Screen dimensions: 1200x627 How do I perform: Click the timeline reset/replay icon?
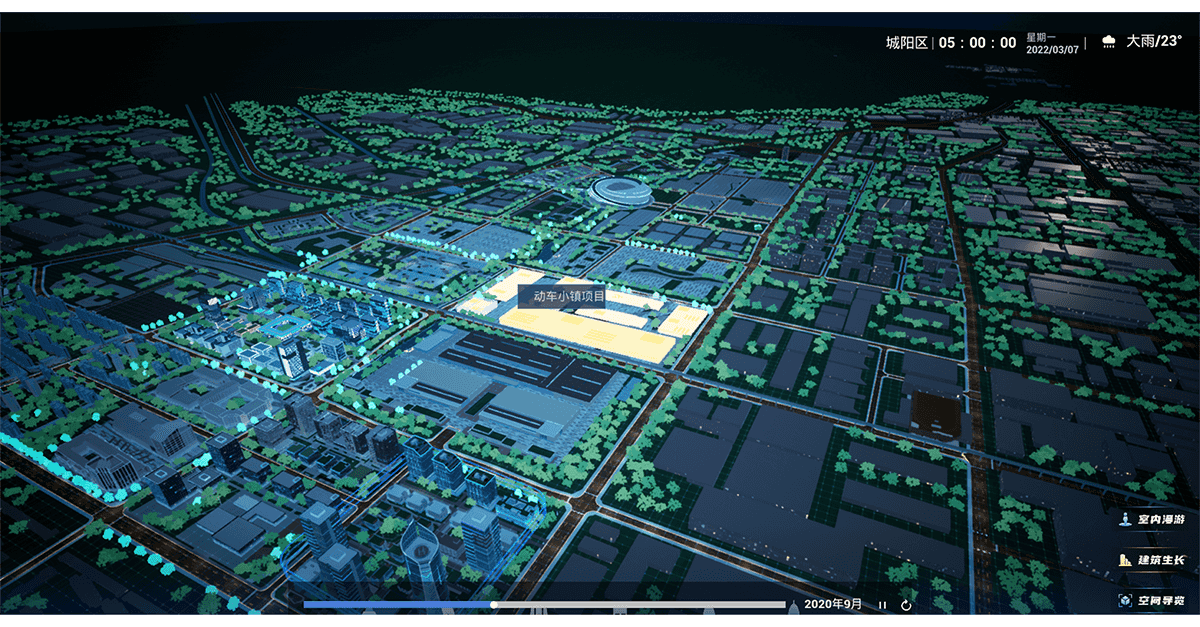tap(906, 604)
